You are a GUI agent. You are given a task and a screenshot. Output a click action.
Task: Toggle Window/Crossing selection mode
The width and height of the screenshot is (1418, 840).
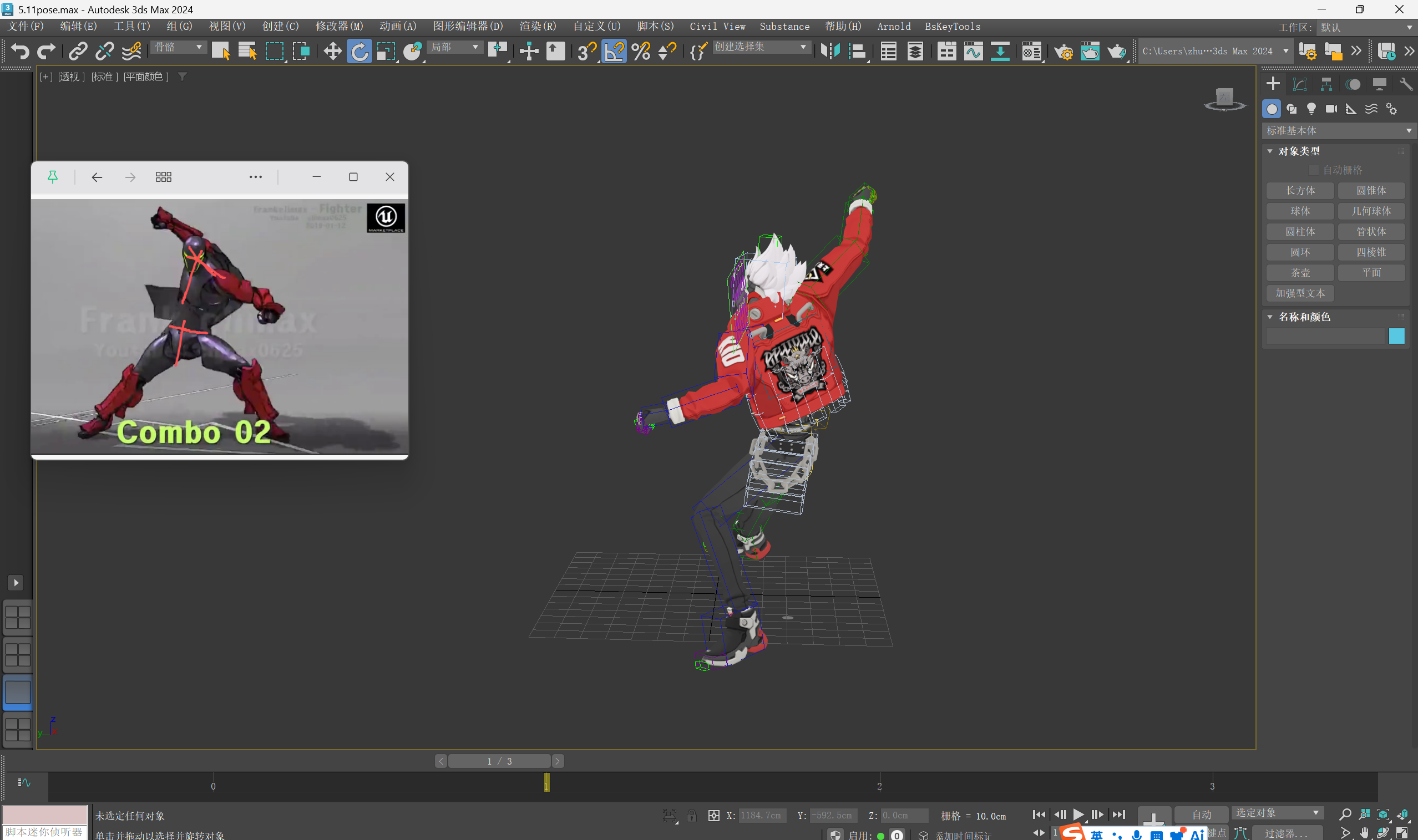pyautogui.click(x=301, y=52)
